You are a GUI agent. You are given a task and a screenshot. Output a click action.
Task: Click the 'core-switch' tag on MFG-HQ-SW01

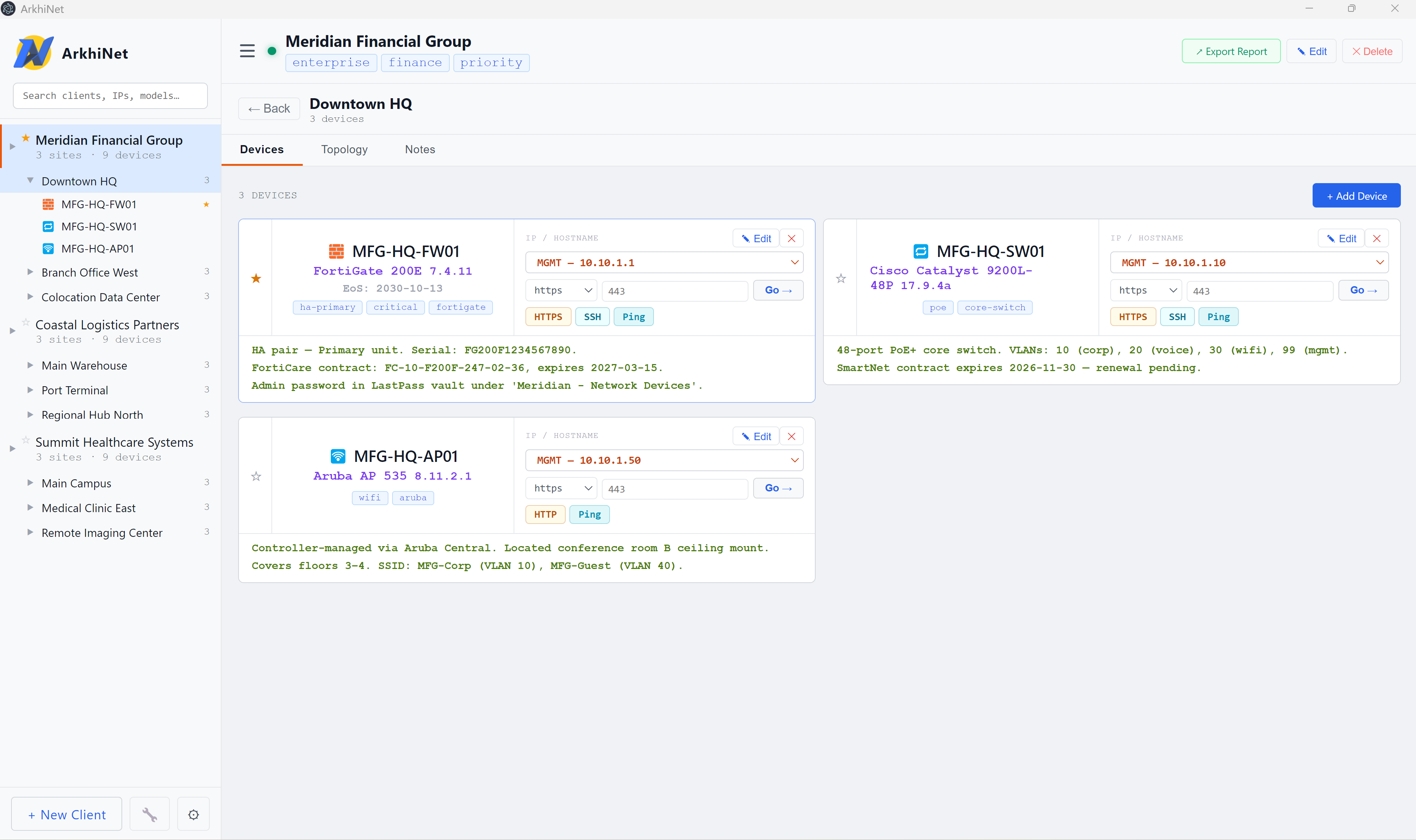click(x=994, y=307)
